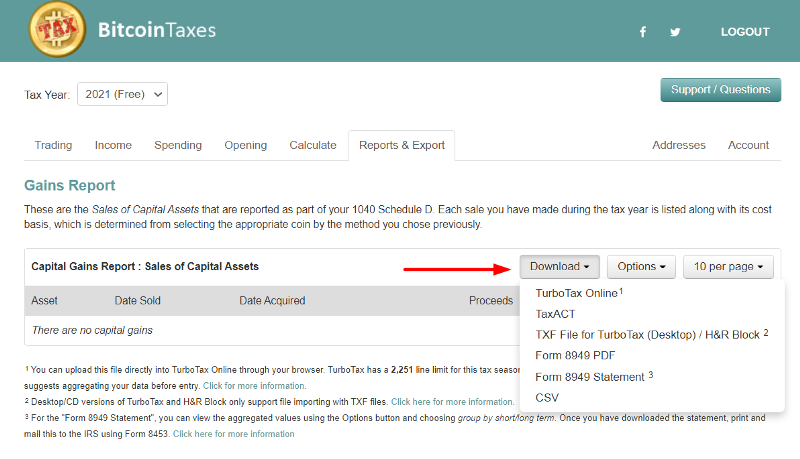Follow footnote 3 'Click here for more information' link

(x=234, y=434)
